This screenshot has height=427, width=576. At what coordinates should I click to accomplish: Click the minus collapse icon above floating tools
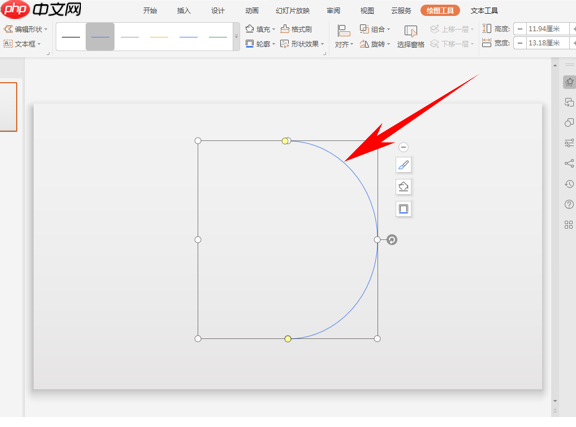coord(403,147)
